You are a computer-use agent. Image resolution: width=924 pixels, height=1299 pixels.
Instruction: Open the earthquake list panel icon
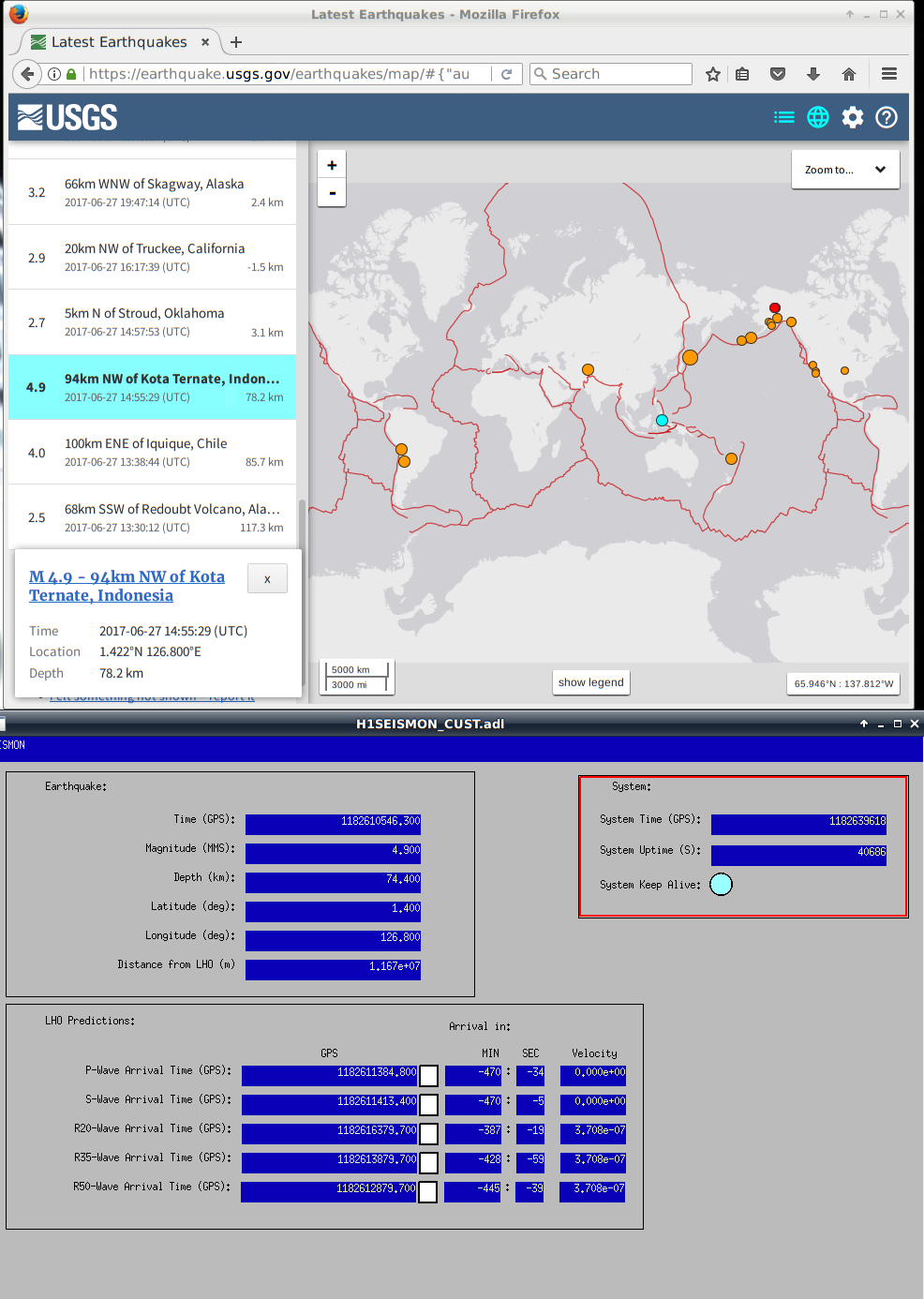(x=784, y=117)
